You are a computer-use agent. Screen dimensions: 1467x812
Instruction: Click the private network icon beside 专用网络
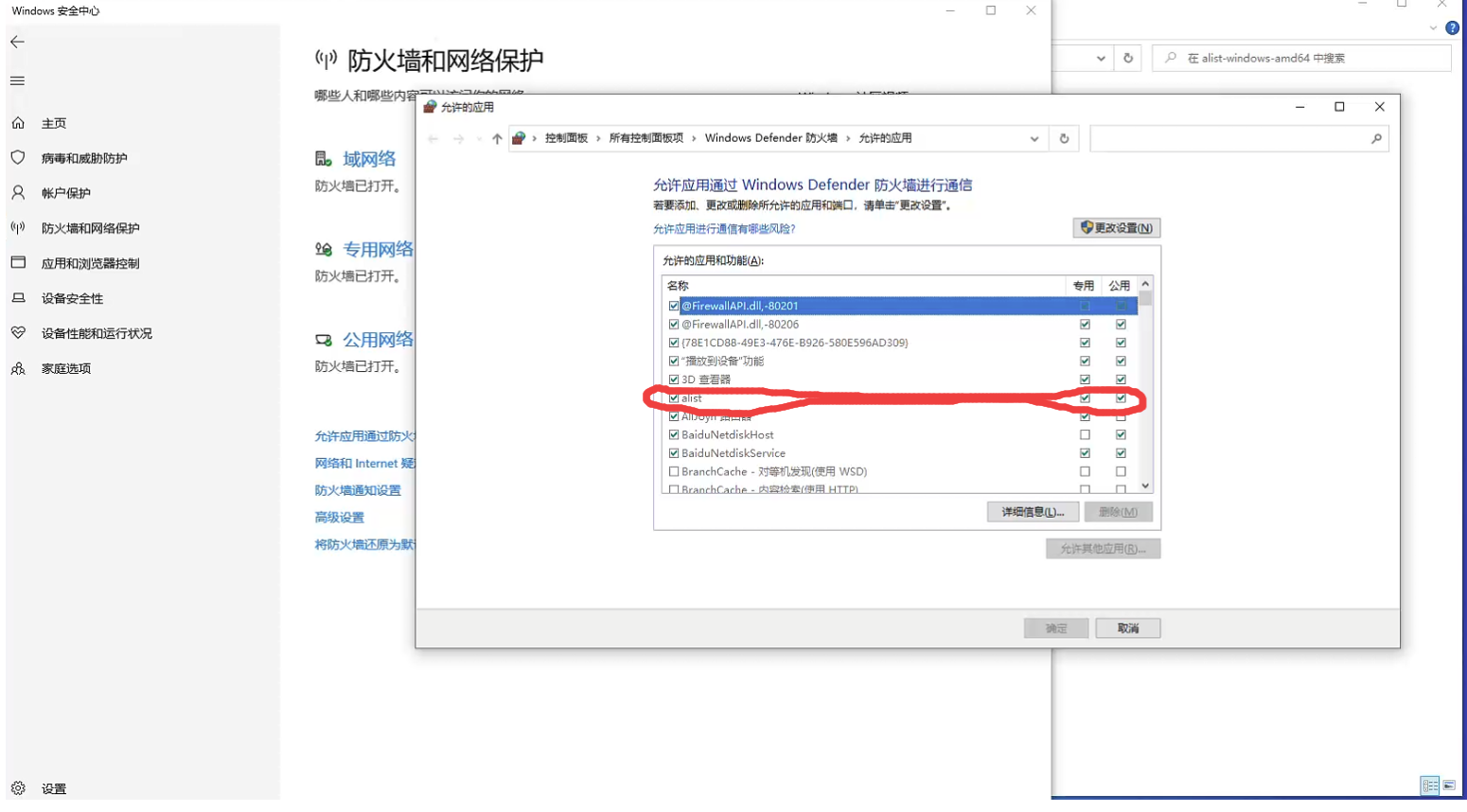[x=324, y=249]
